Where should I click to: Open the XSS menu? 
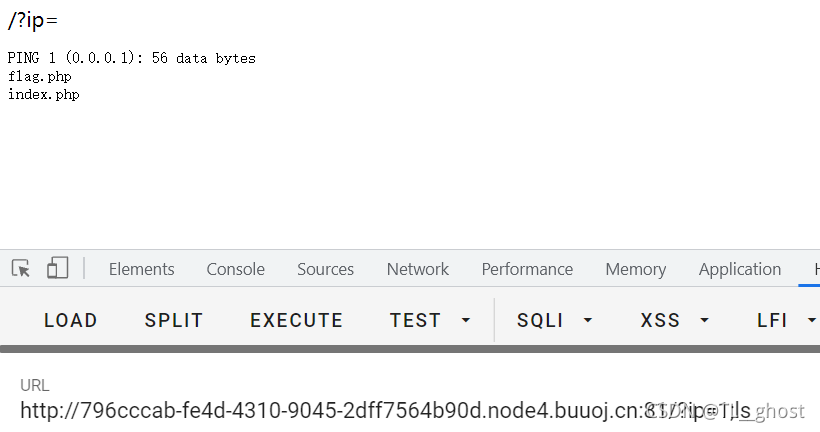pos(660,320)
